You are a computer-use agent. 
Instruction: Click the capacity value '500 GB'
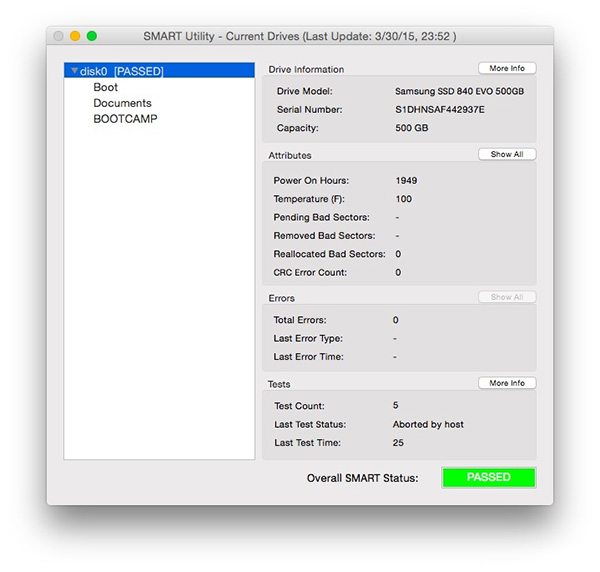click(412, 128)
